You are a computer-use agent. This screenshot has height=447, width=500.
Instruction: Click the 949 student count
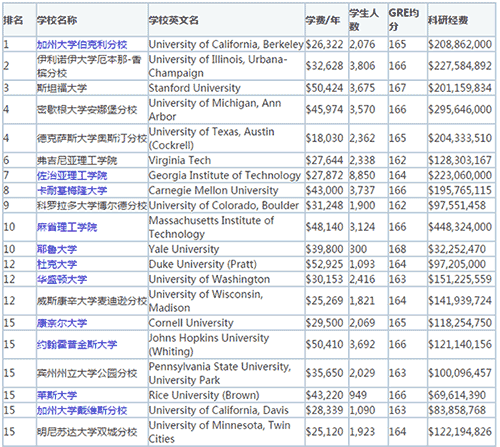[x=358, y=395]
